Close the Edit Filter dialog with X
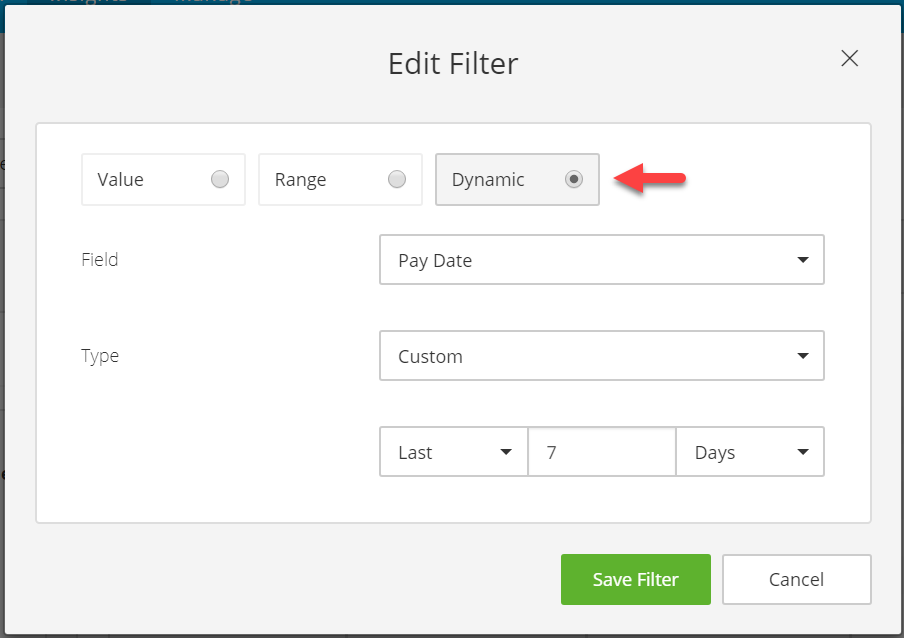 tap(849, 58)
